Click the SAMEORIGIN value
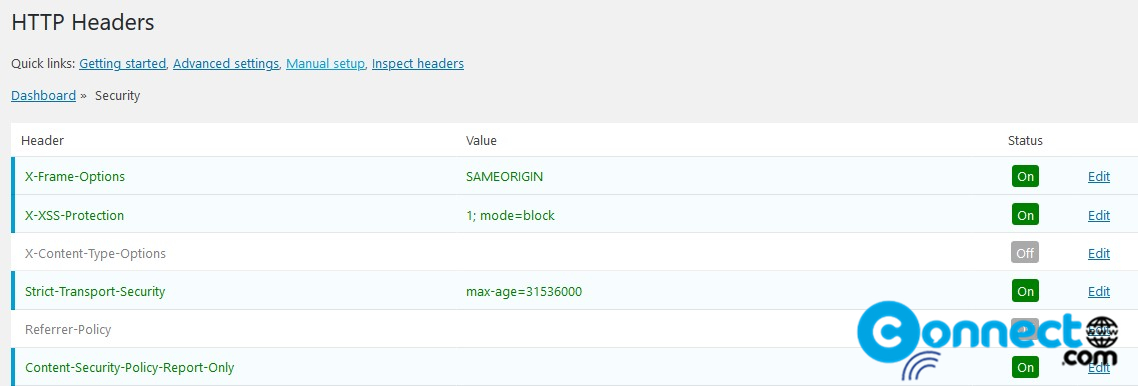The image size is (1138, 386). click(x=504, y=176)
